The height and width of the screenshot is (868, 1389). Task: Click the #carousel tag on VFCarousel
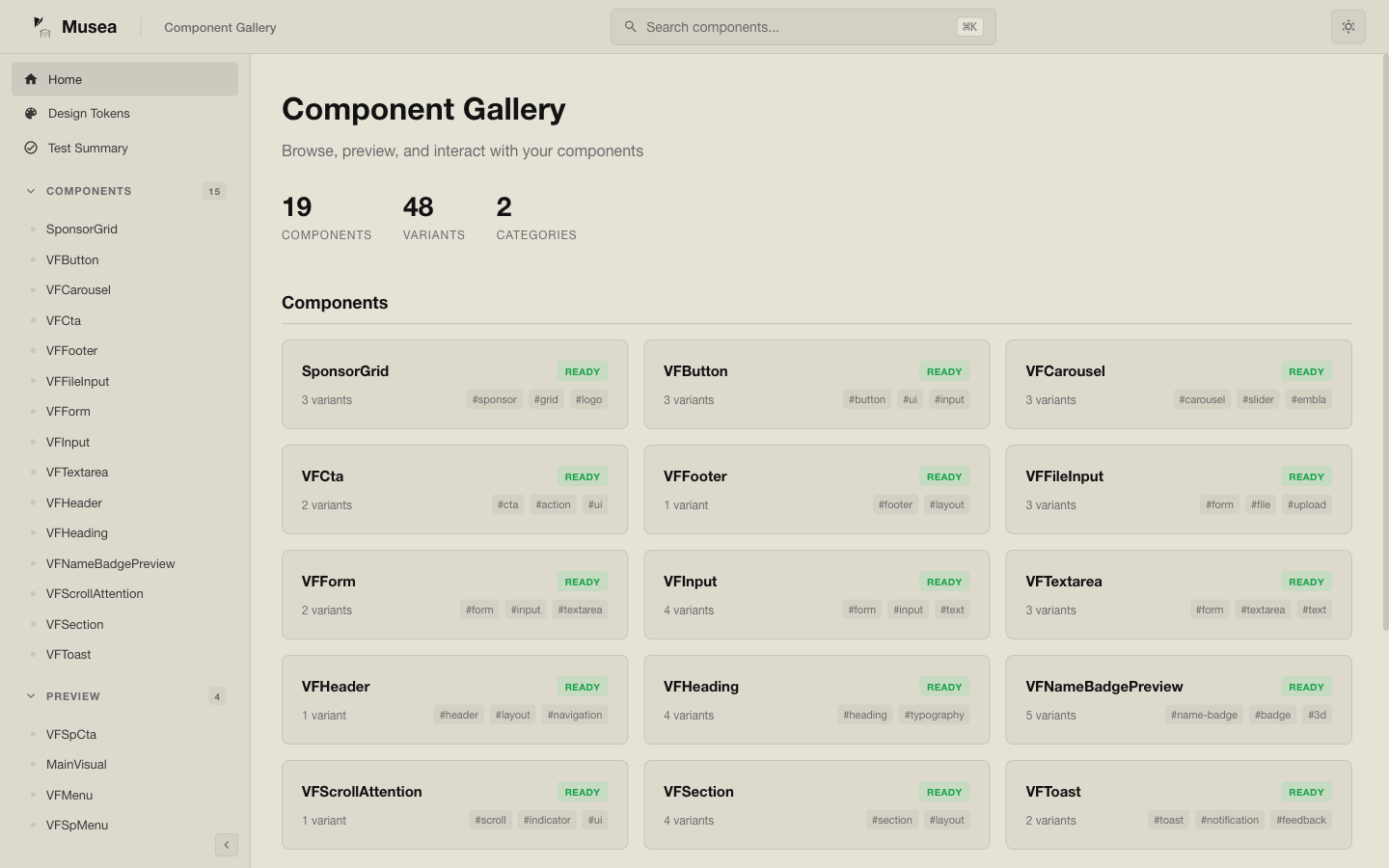click(1202, 399)
